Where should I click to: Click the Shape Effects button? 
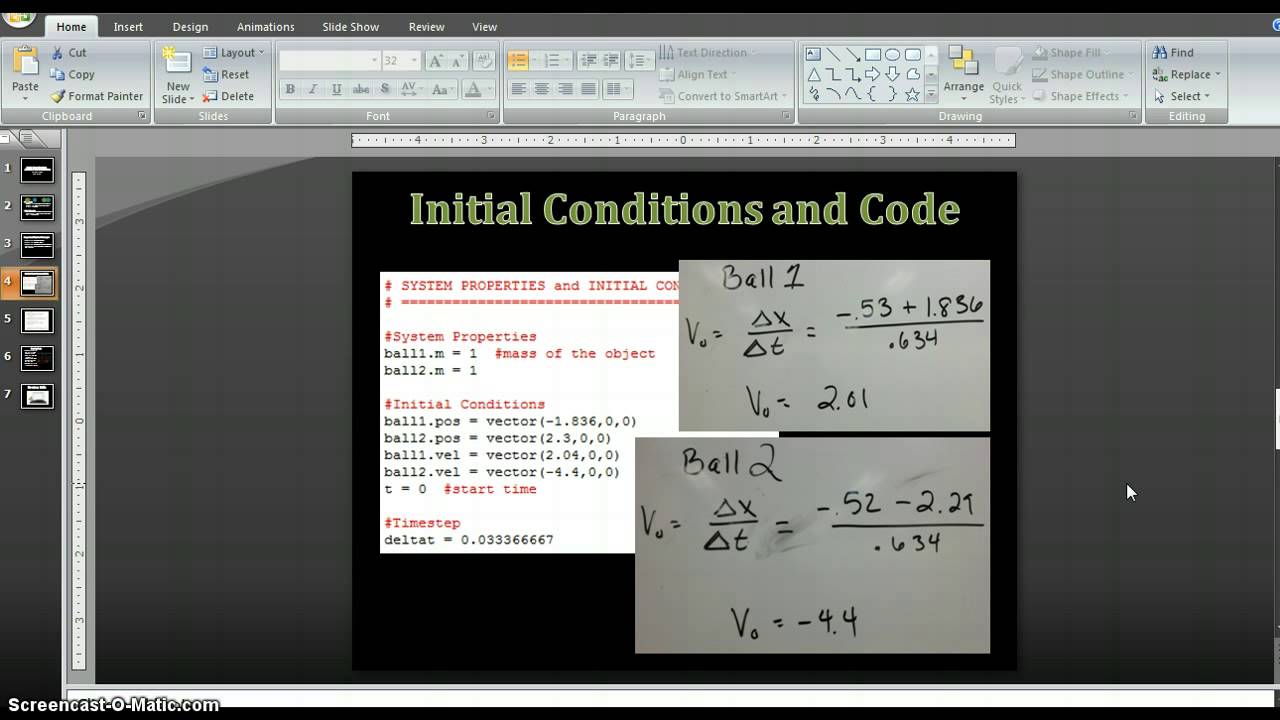point(1079,96)
